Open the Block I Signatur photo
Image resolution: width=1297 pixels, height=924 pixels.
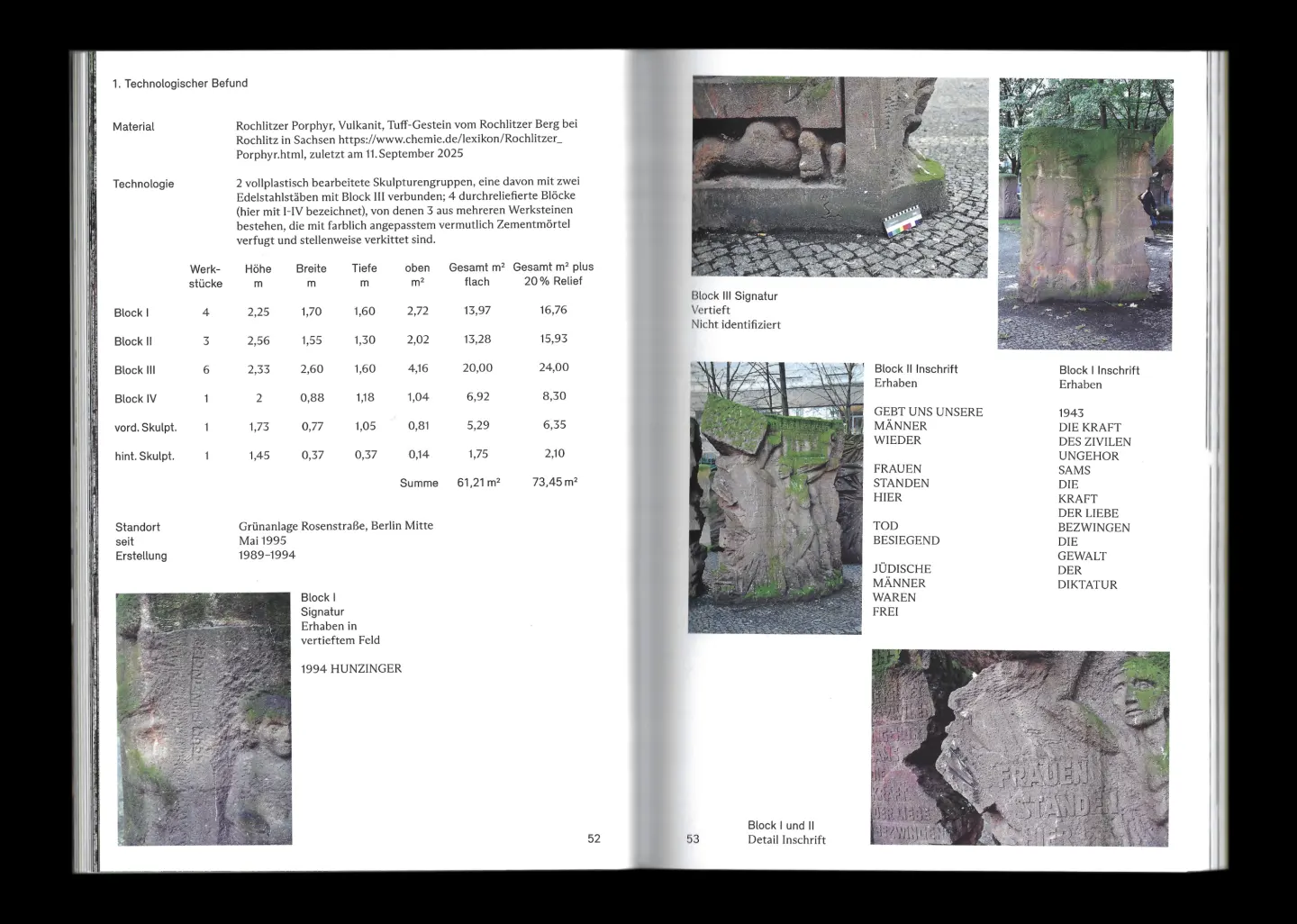(x=204, y=719)
